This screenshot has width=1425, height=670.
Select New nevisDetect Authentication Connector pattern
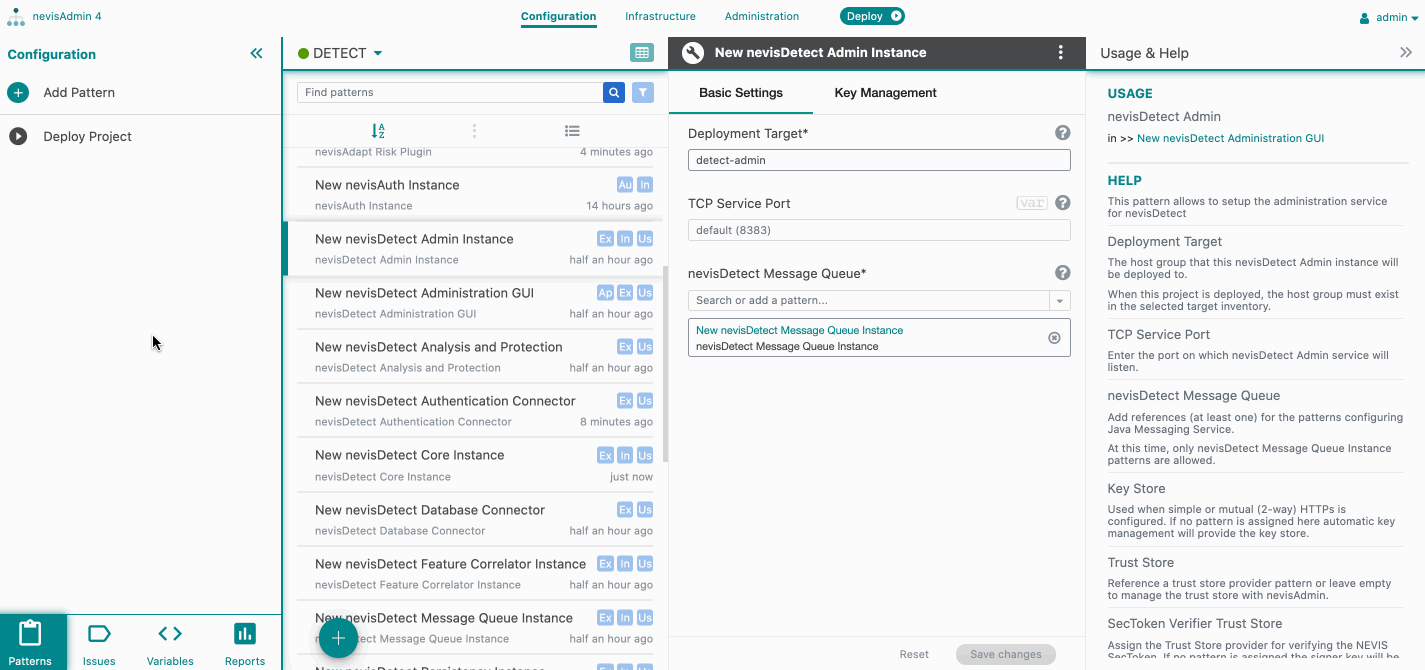tap(475, 411)
